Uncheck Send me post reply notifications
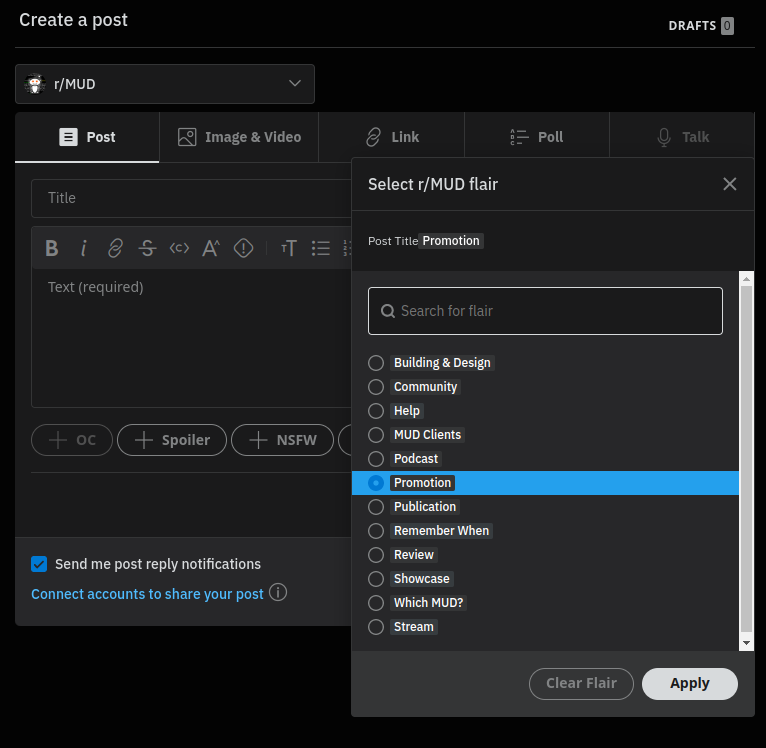The image size is (766, 748). tap(39, 564)
